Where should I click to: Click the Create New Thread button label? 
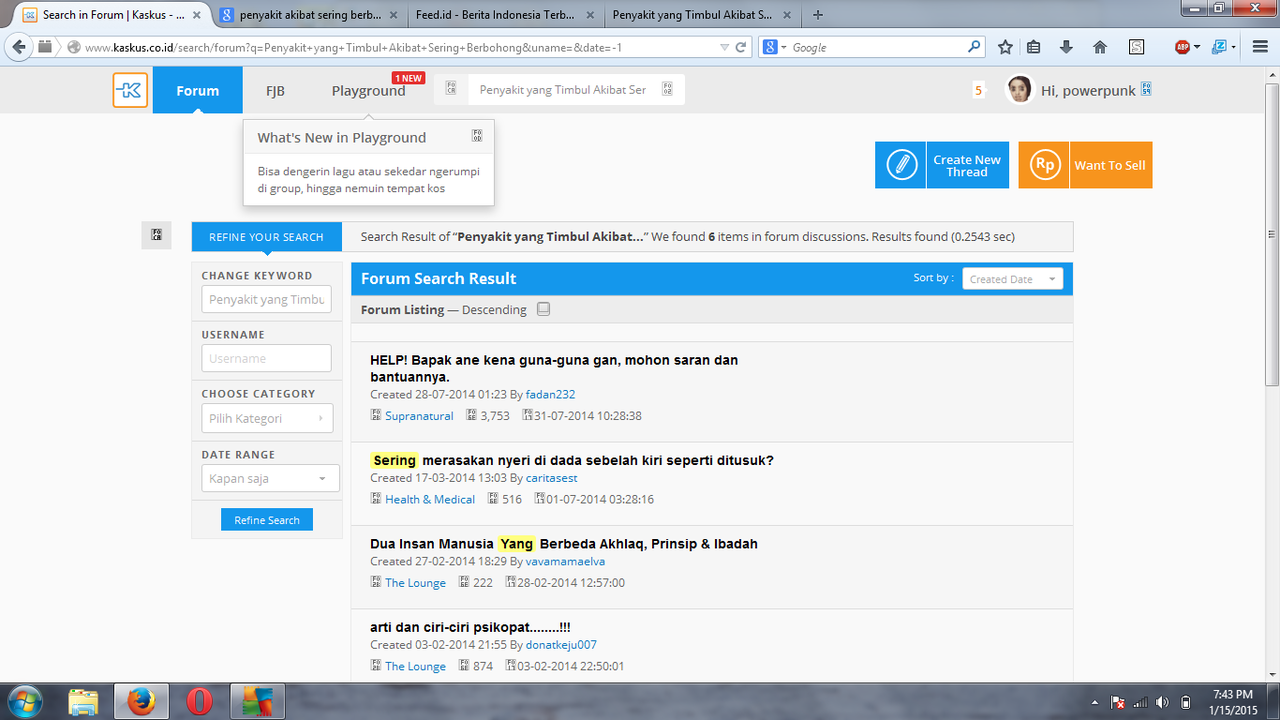tap(966, 165)
